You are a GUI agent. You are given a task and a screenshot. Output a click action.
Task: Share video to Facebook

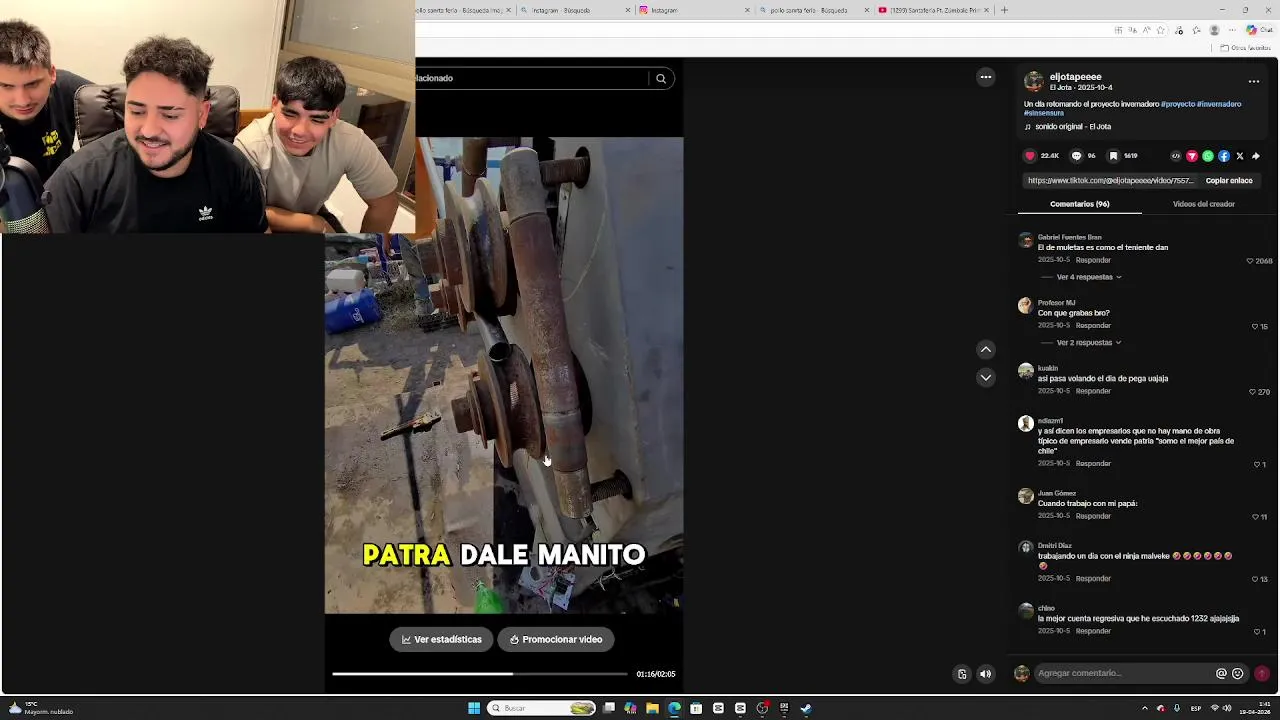click(1224, 156)
